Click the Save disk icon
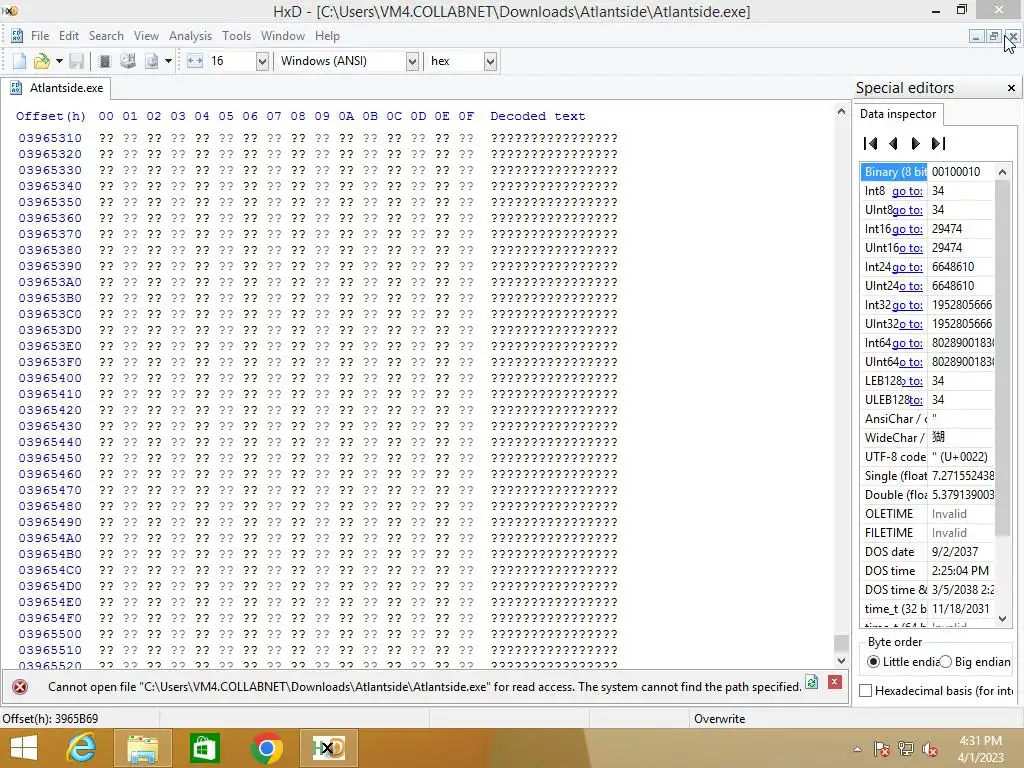 click(x=76, y=61)
